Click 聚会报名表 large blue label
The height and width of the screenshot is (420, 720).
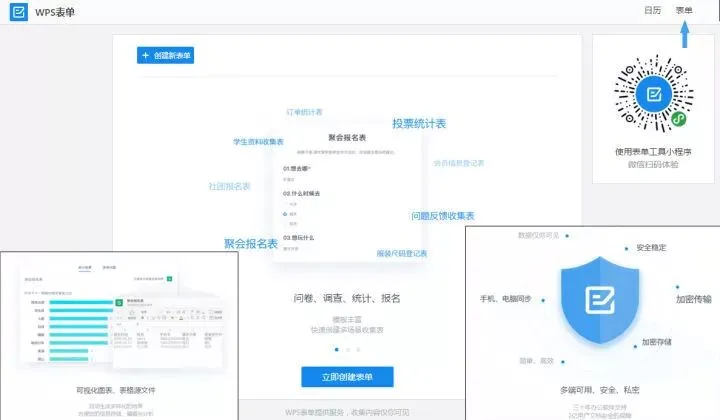251,244
